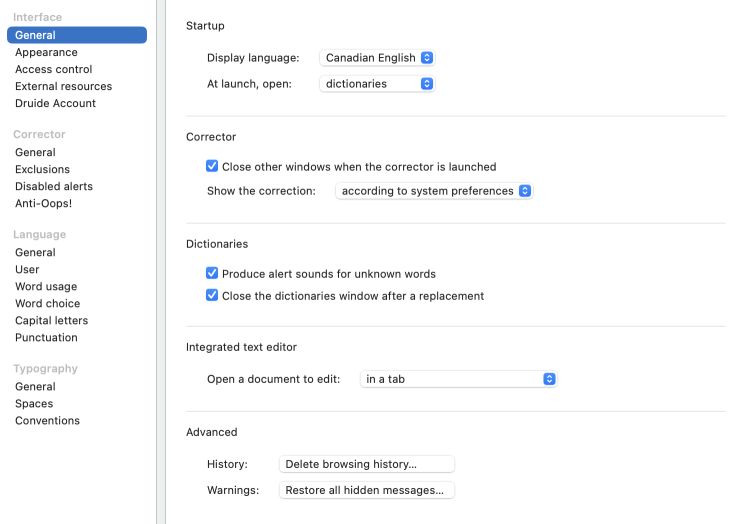Expand the 'At launch, open' dropdown
This screenshot has height=524, width=739.
(378, 84)
